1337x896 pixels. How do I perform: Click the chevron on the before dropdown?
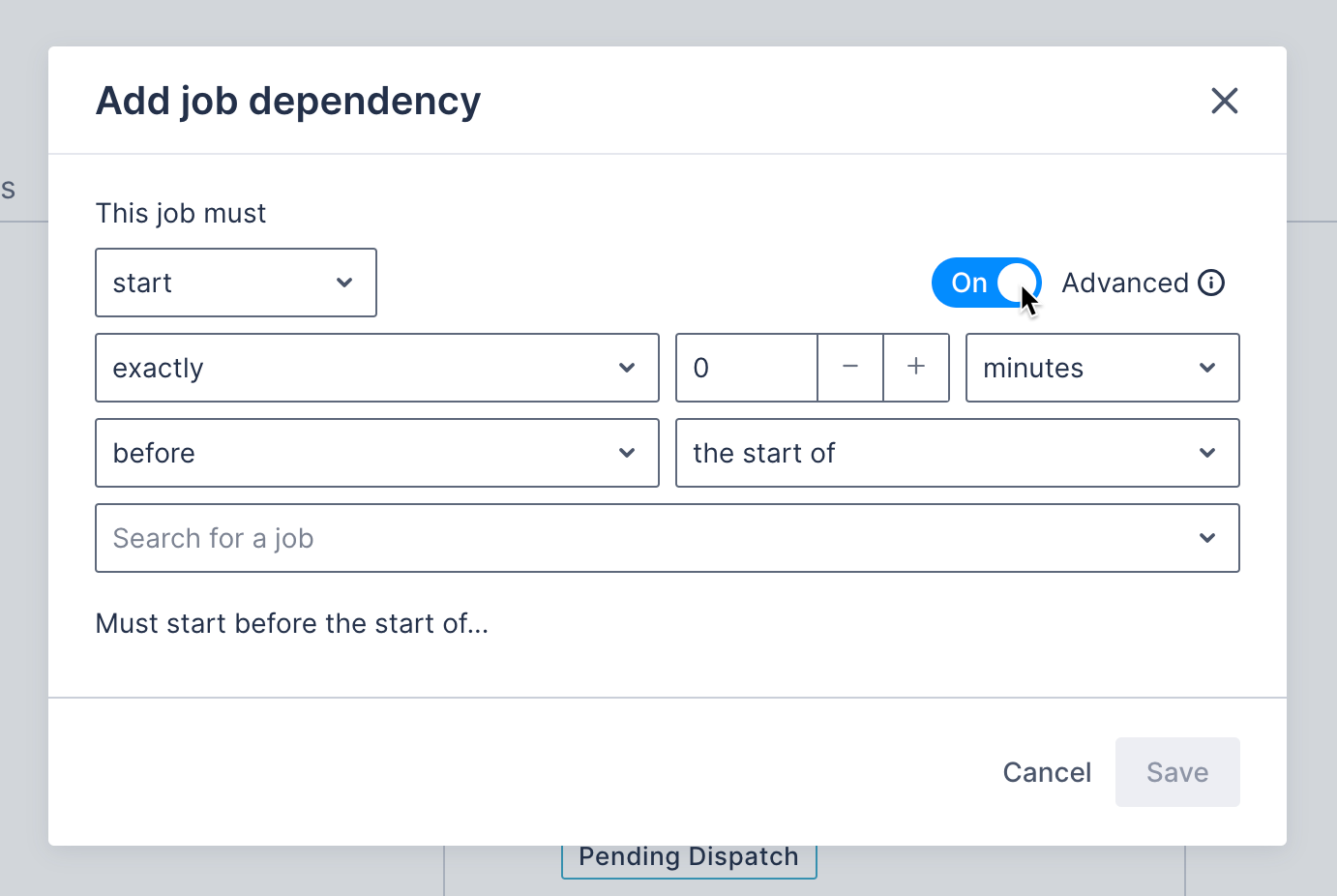(627, 453)
